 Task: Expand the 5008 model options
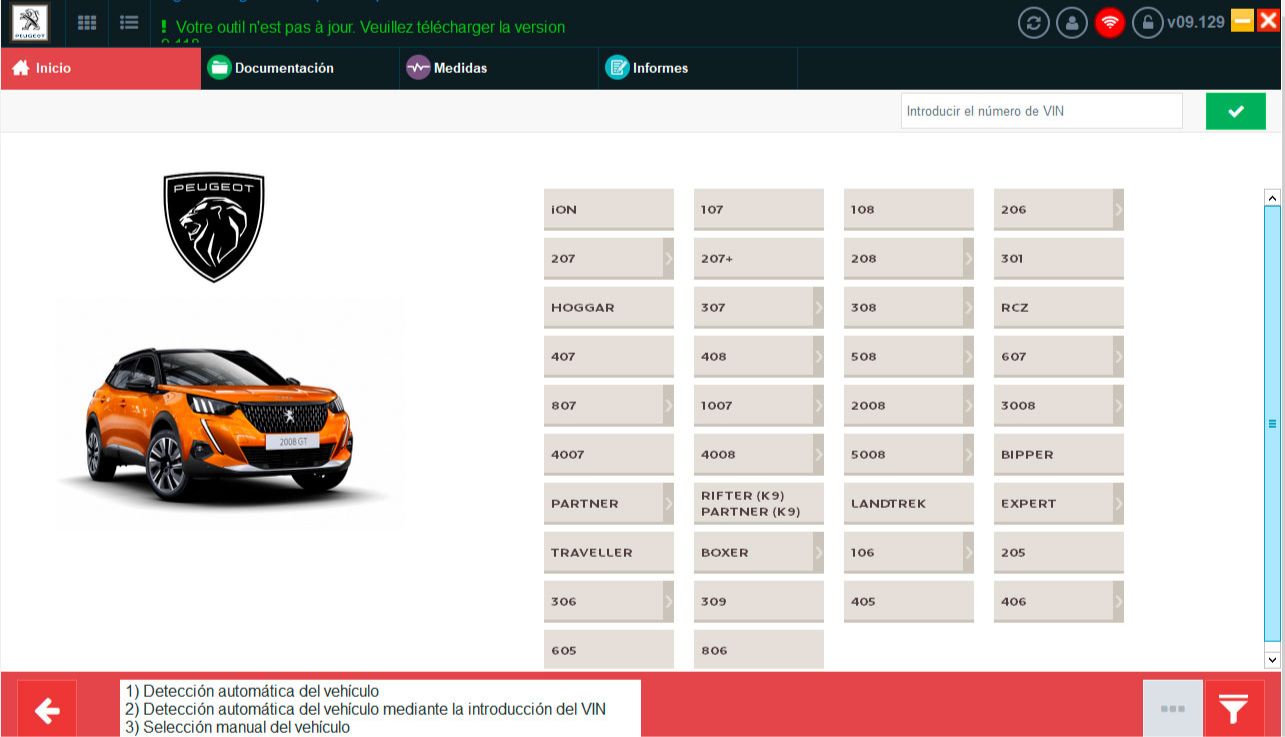(969, 454)
